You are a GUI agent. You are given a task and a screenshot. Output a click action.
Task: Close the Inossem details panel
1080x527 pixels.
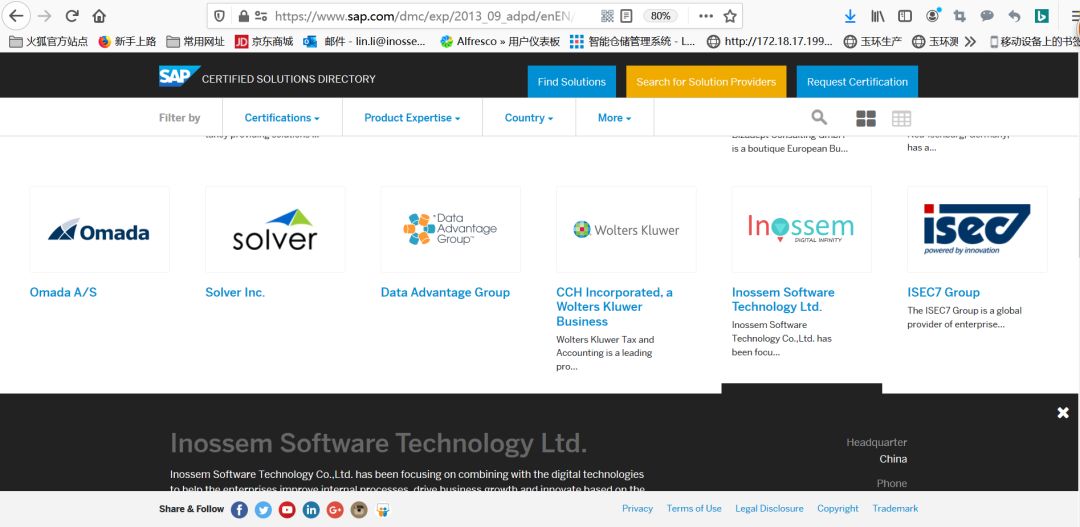pos(1063,412)
